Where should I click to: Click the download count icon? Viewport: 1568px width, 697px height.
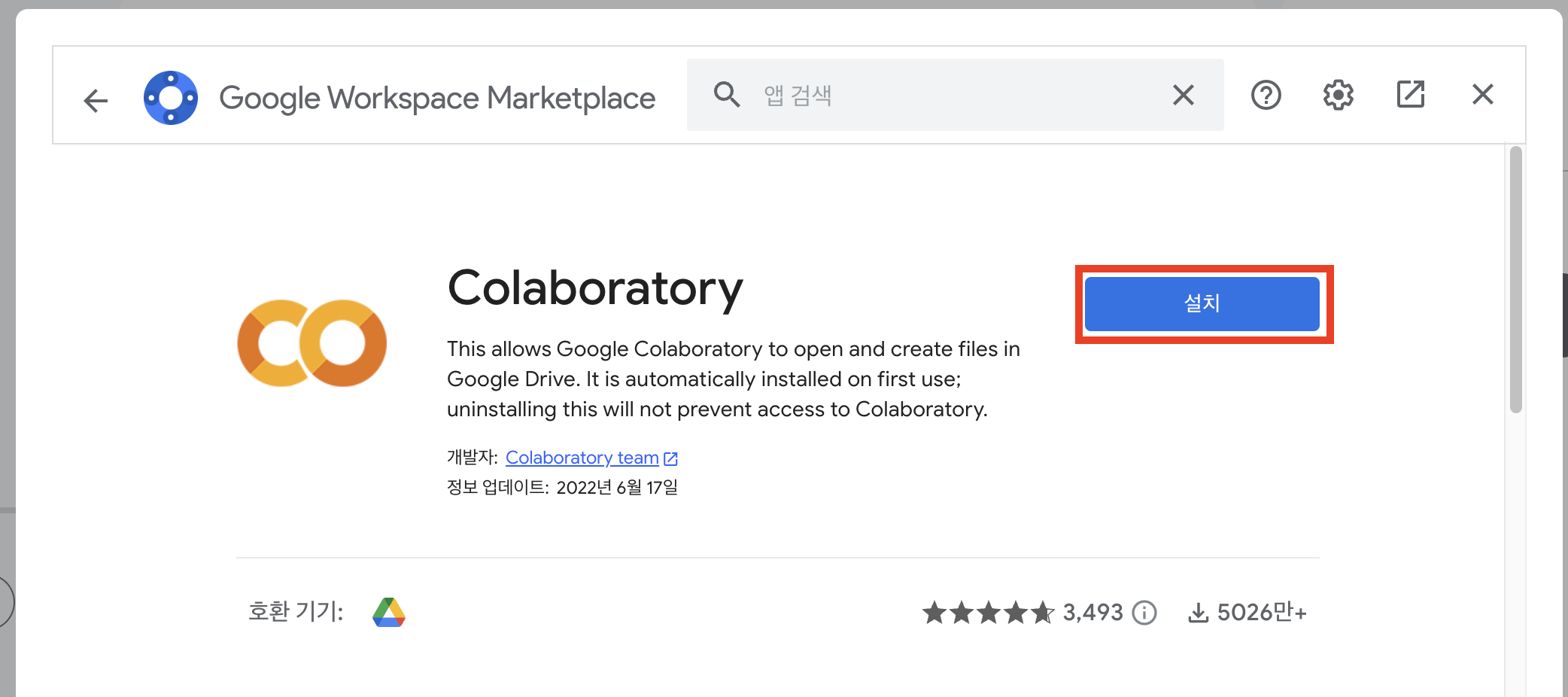point(1198,613)
